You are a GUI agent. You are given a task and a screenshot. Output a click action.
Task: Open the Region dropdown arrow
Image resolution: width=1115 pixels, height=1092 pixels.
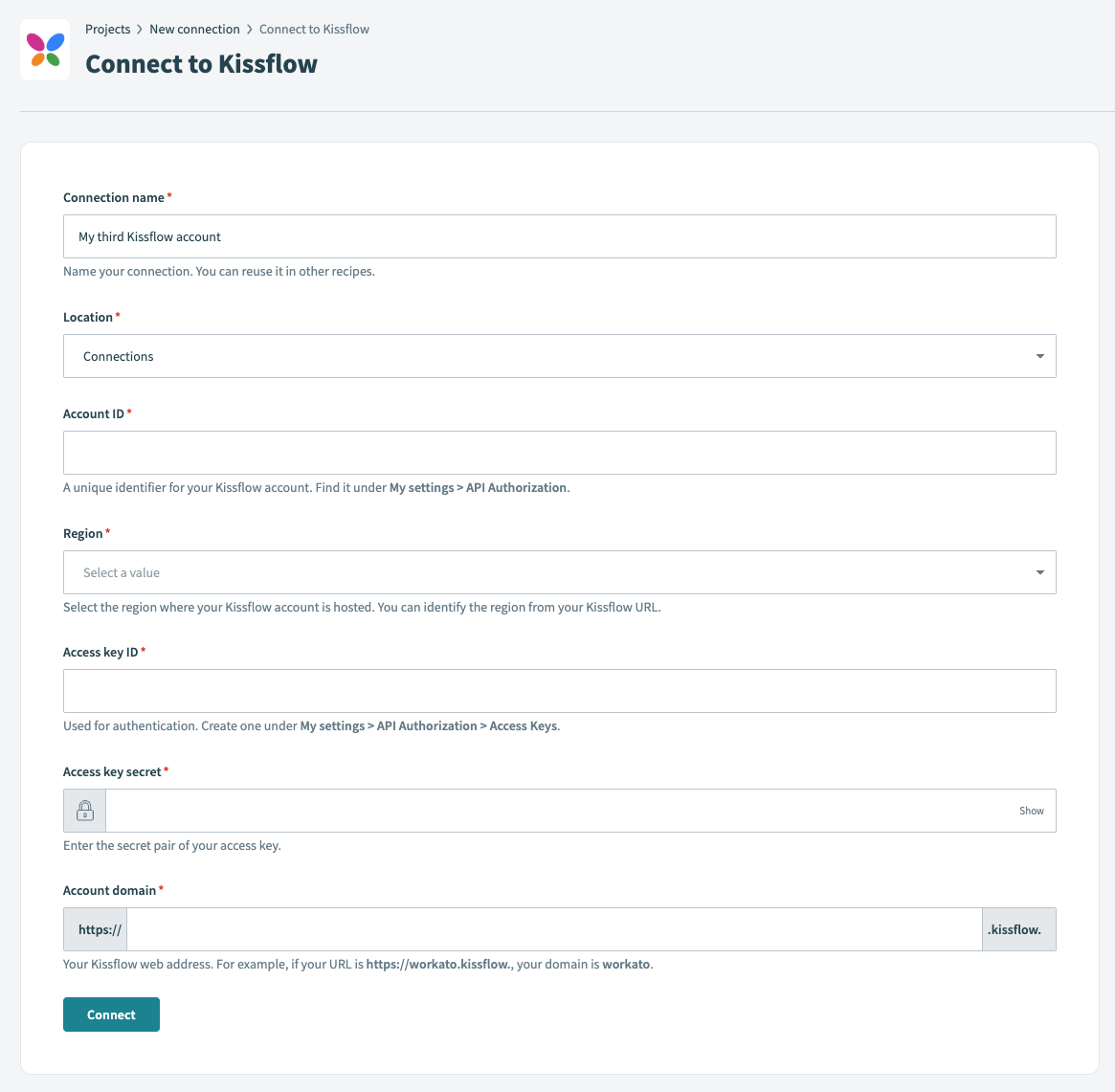[1039, 573]
